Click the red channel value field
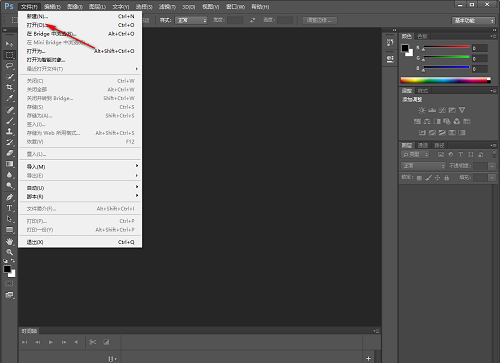The height and width of the screenshot is (363, 500). pos(480,48)
